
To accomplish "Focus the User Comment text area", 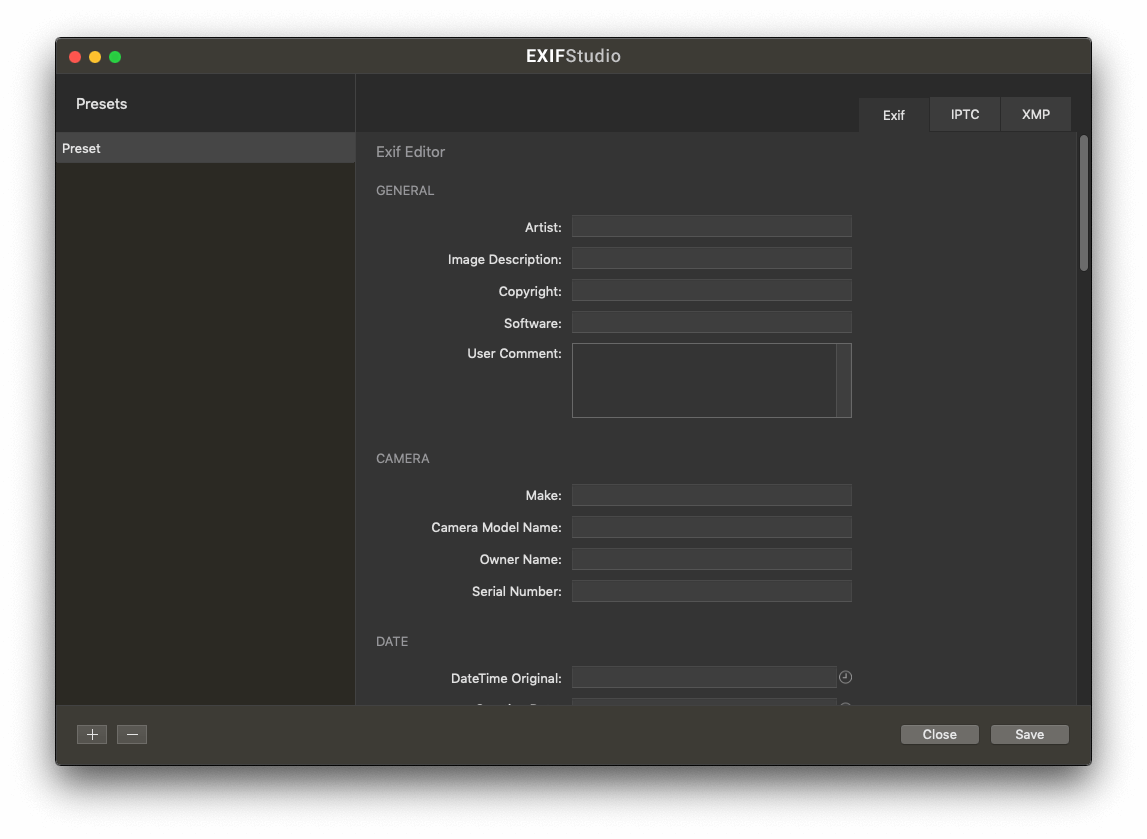I will pyautogui.click(x=704, y=380).
